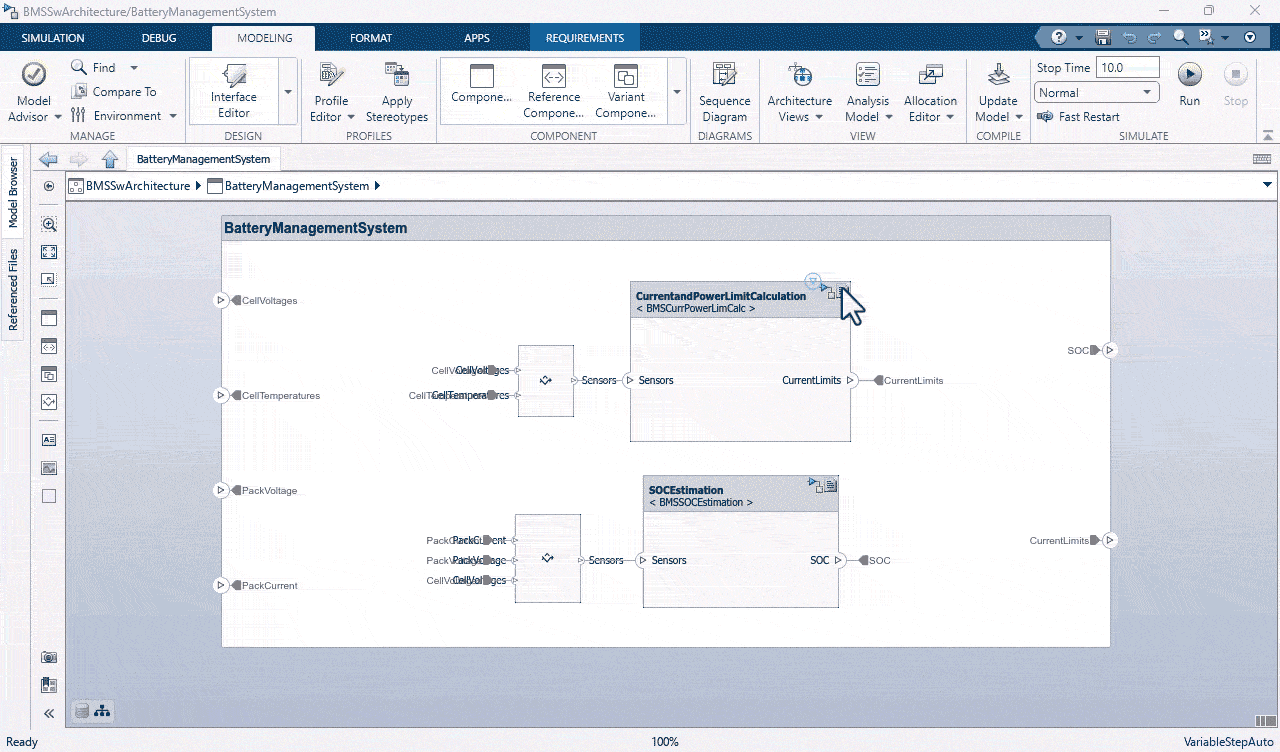This screenshot has width=1280, height=752.
Task: Switch to the DEBUG tab
Action: [x=159, y=38]
